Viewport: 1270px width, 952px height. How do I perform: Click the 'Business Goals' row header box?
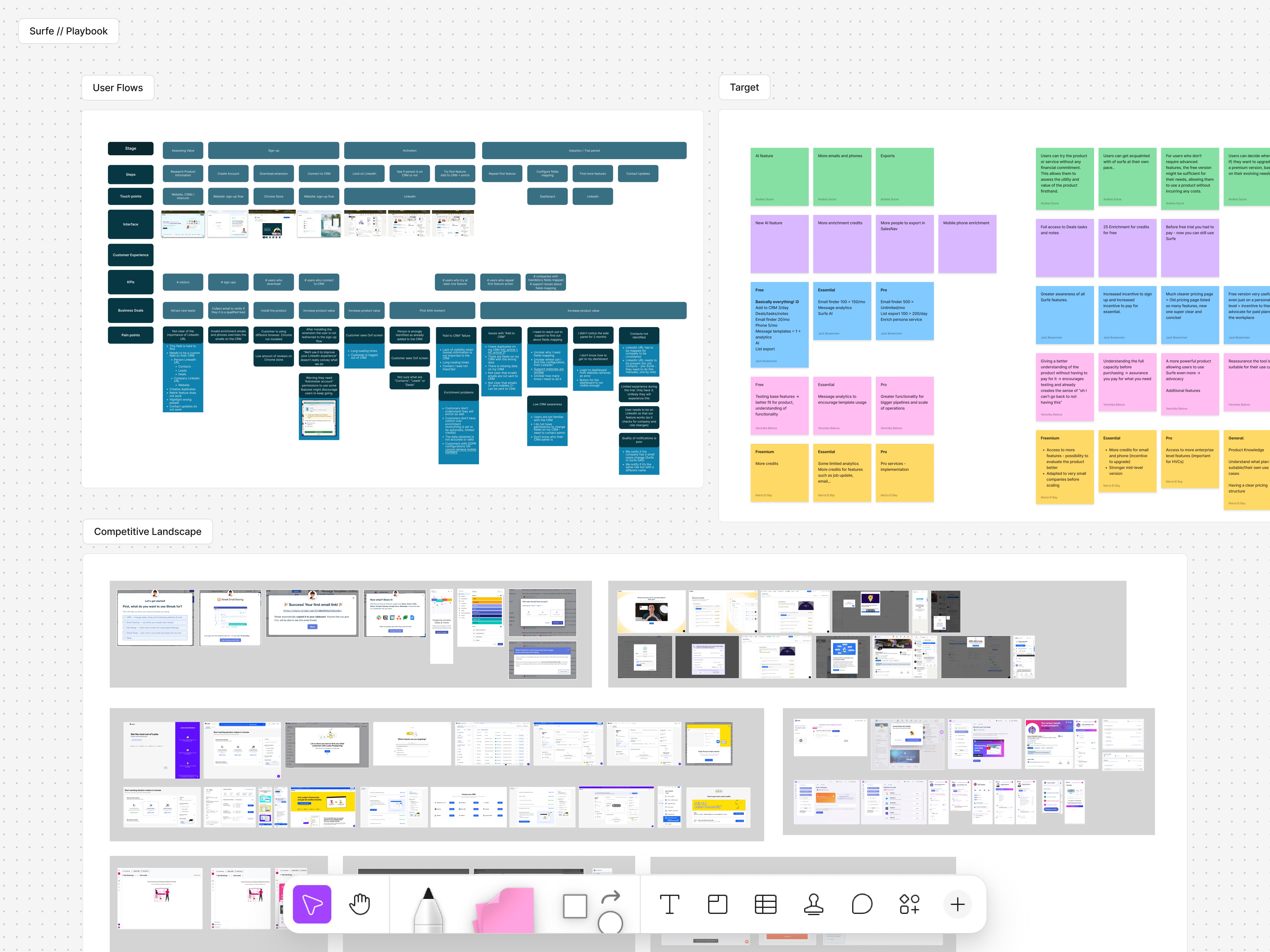click(131, 311)
